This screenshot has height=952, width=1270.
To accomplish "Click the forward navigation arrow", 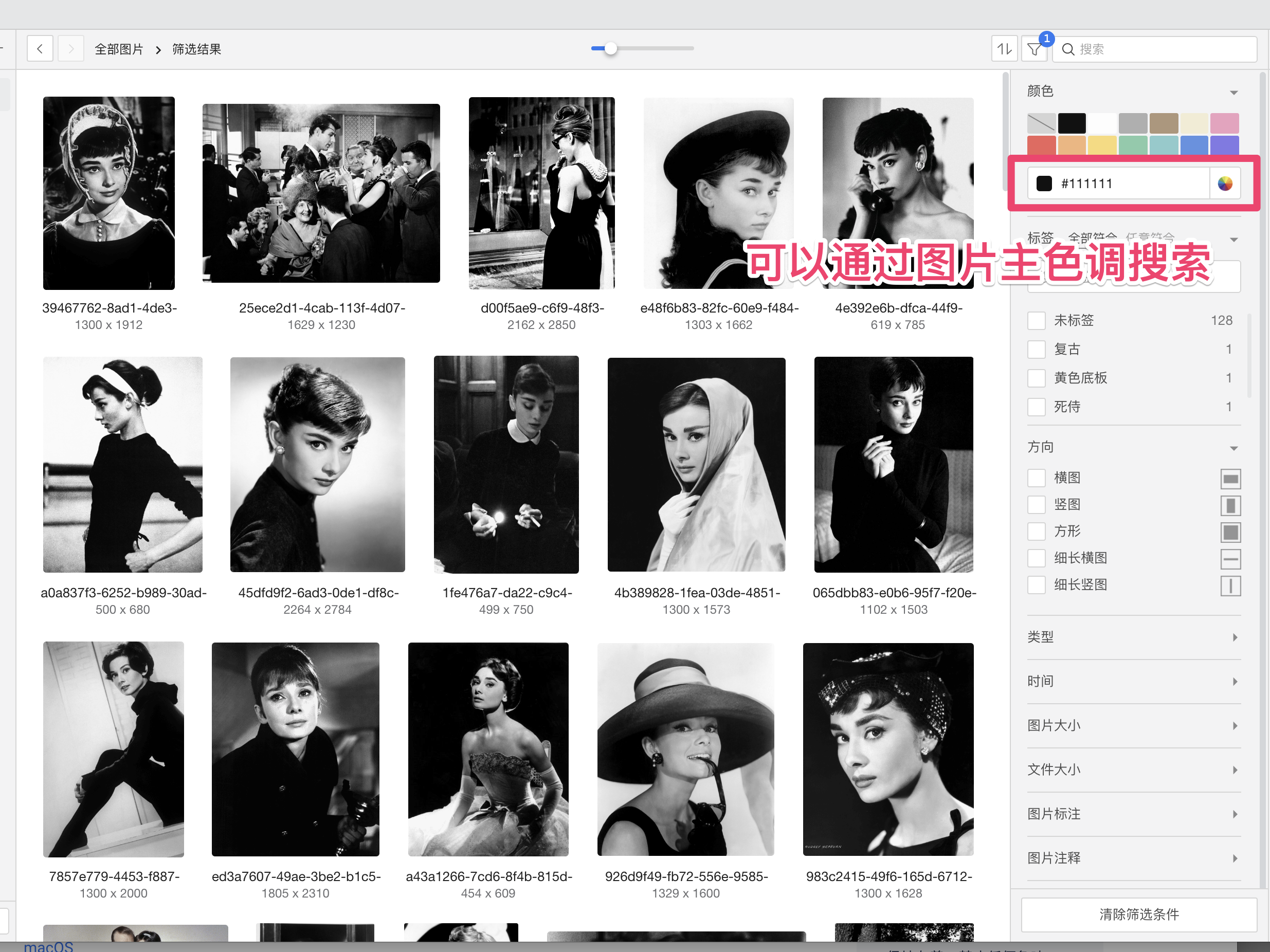I will click(x=70, y=49).
